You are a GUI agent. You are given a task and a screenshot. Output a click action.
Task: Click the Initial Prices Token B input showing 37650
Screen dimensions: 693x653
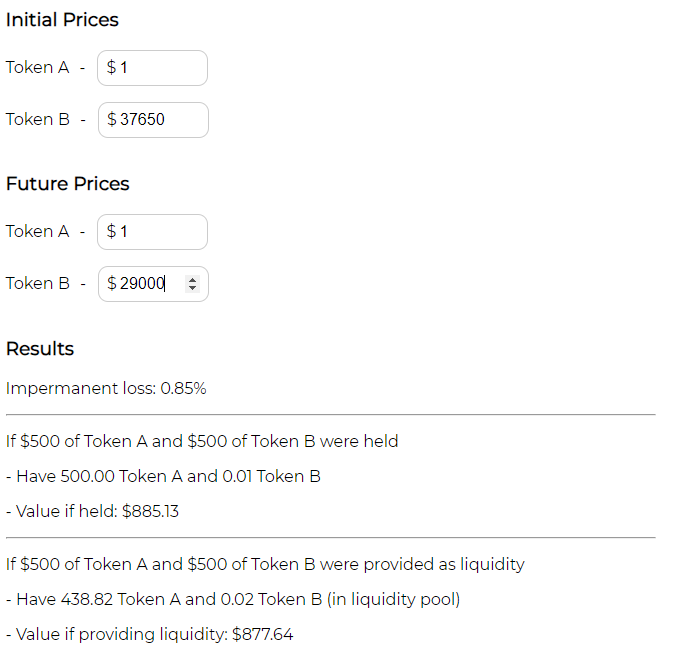(153, 120)
